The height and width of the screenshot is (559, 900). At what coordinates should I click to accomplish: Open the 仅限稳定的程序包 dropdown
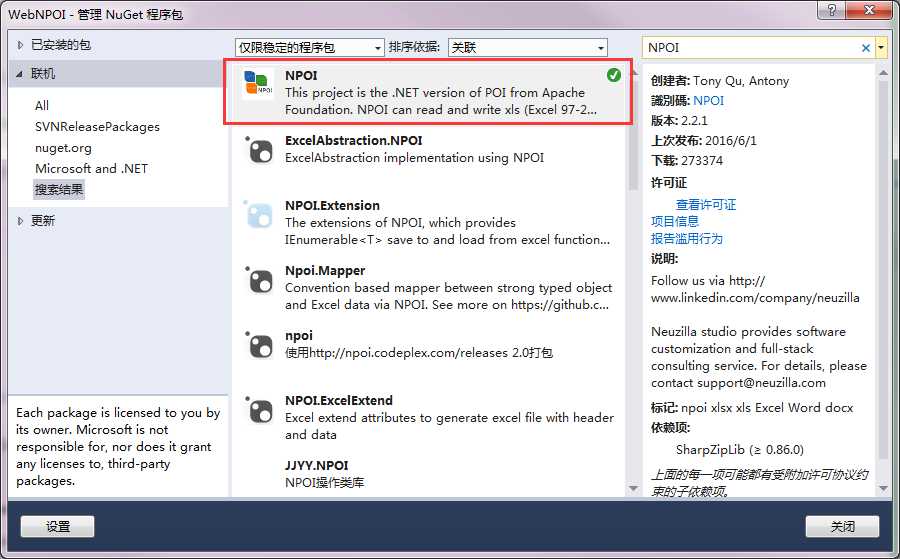click(x=309, y=48)
